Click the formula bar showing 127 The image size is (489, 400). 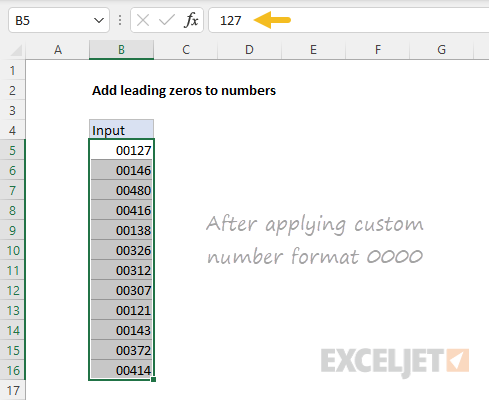[349, 20]
